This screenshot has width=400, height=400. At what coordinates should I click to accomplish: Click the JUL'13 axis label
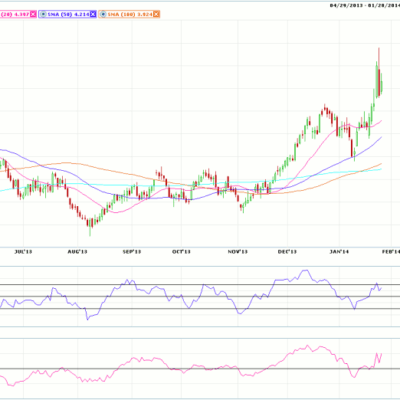pyautogui.click(x=23, y=252)
